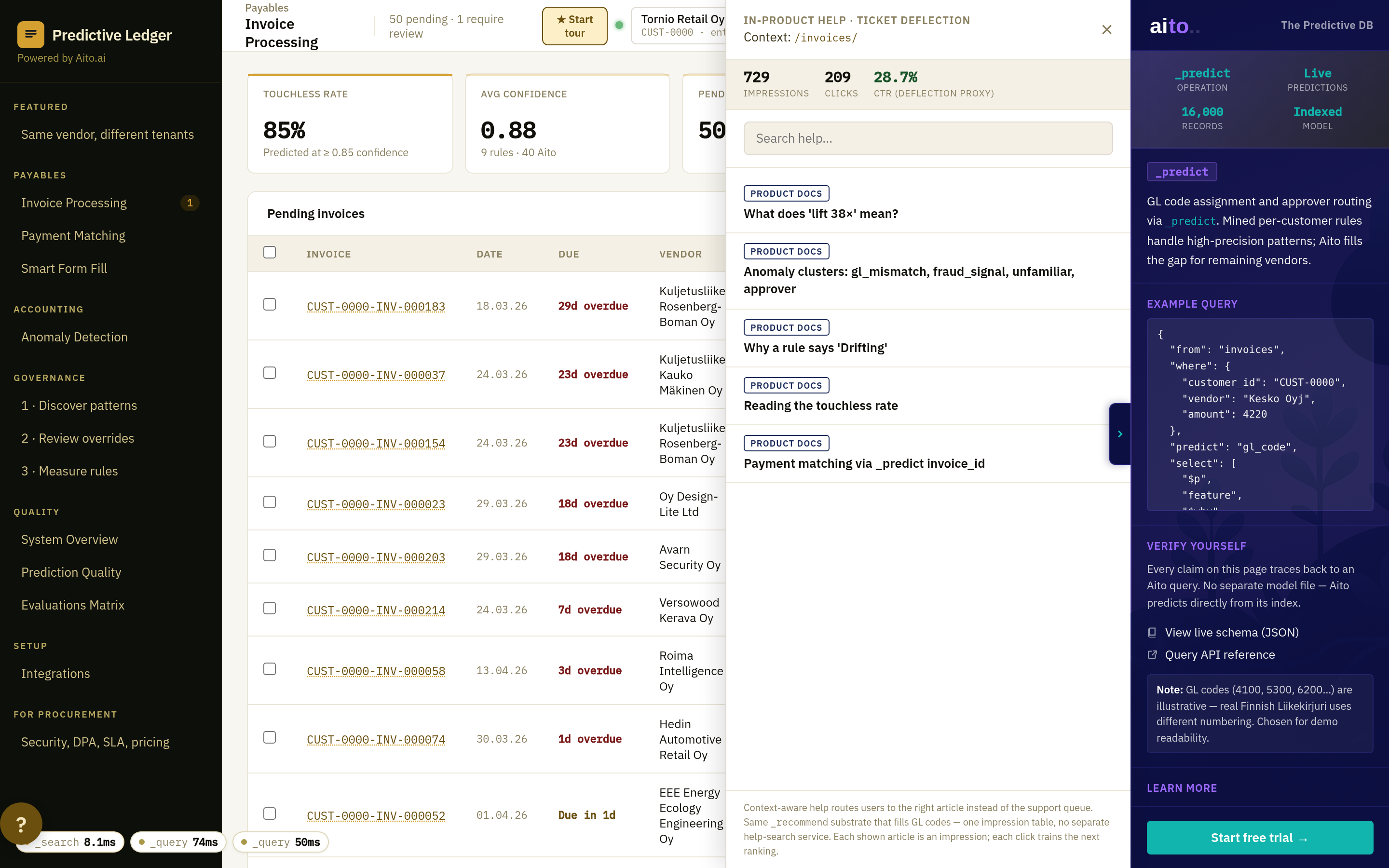
Task: Select Smart Form Fill menu item
Action: (x=64, y=268)
